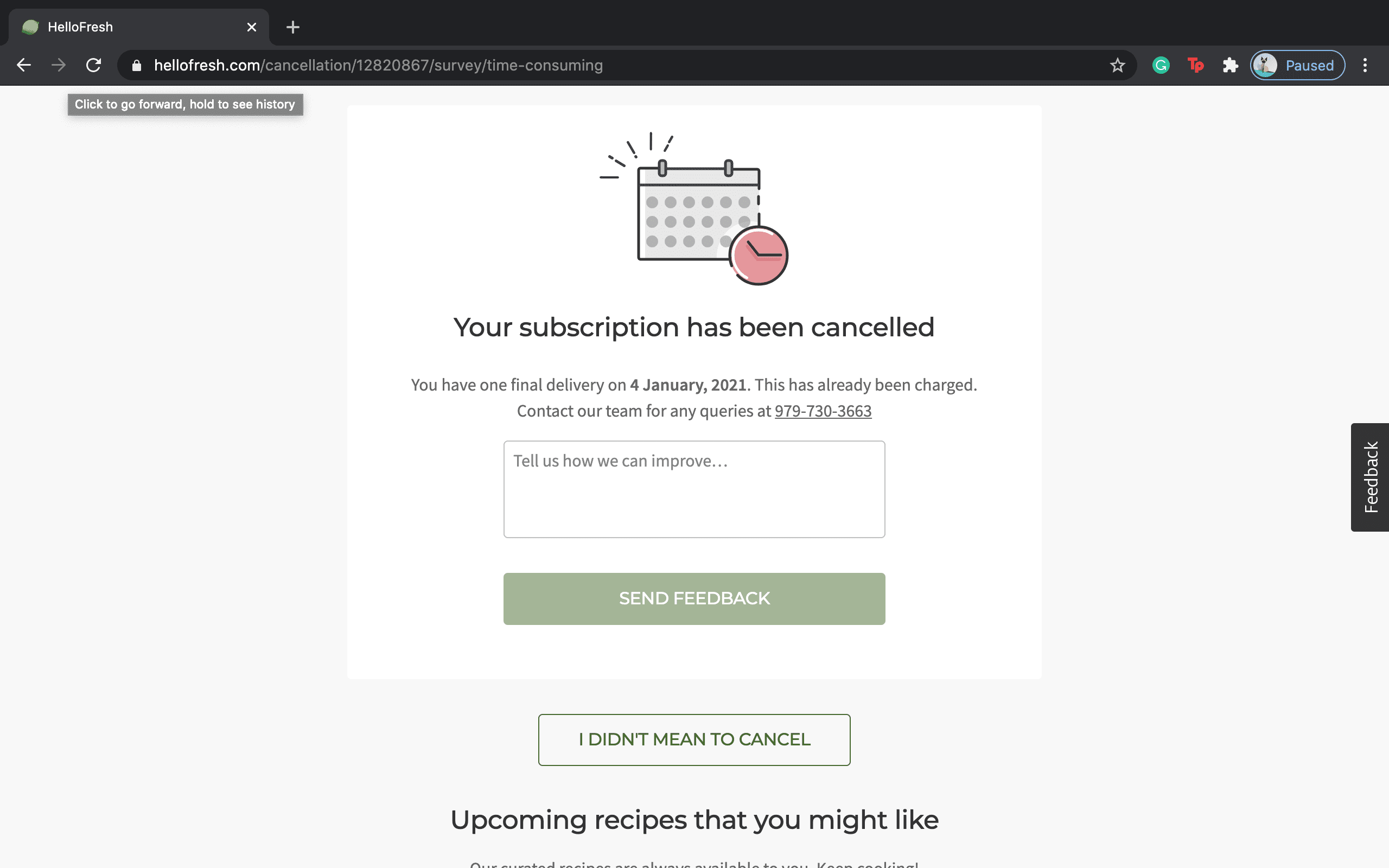Image resolution: width=1389 pixels, height=868 pixels.
Task: Expand the Feedback panel on the right edge
Action: pyautogui.click(x=1371, y=477)
